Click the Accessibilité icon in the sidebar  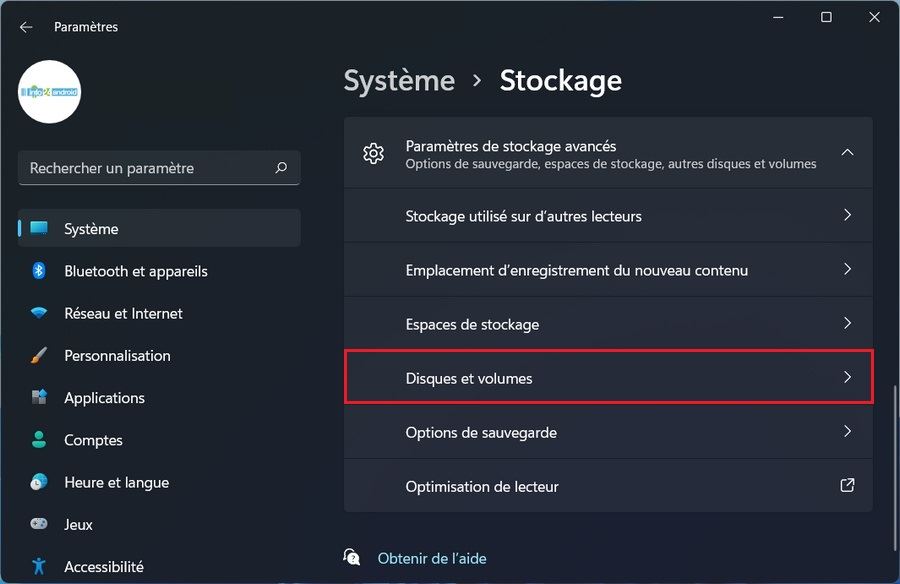pyautogui.click(x=40, y=566)
